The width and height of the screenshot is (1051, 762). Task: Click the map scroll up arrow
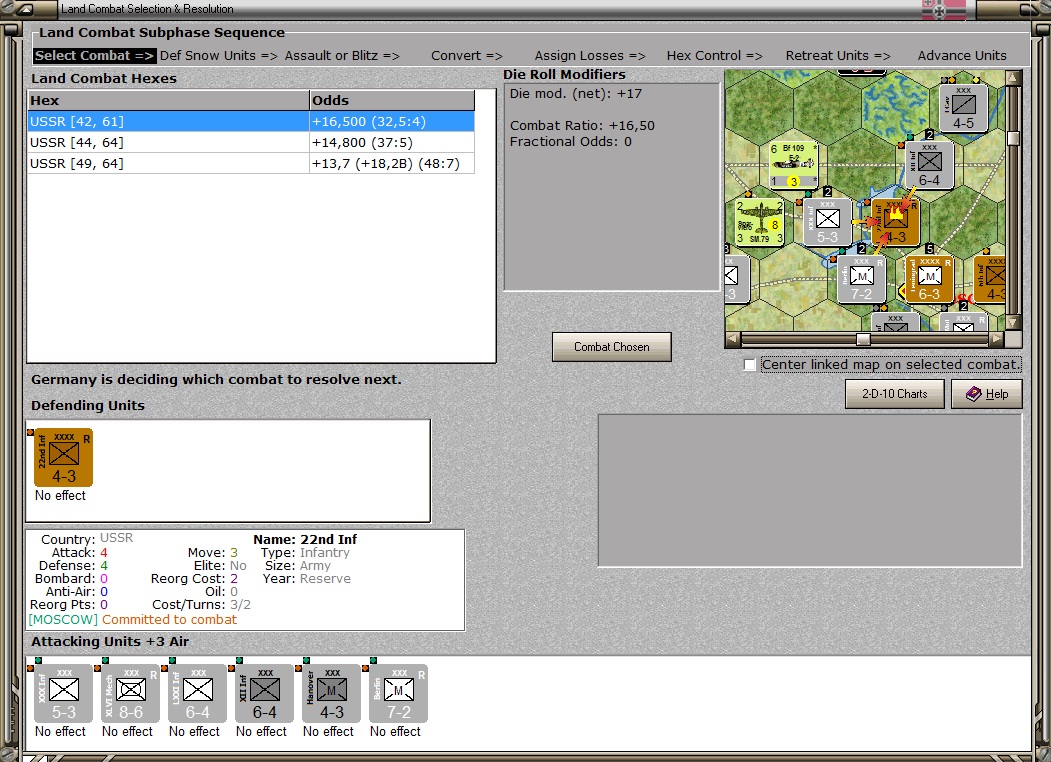tap(1012, 78)
